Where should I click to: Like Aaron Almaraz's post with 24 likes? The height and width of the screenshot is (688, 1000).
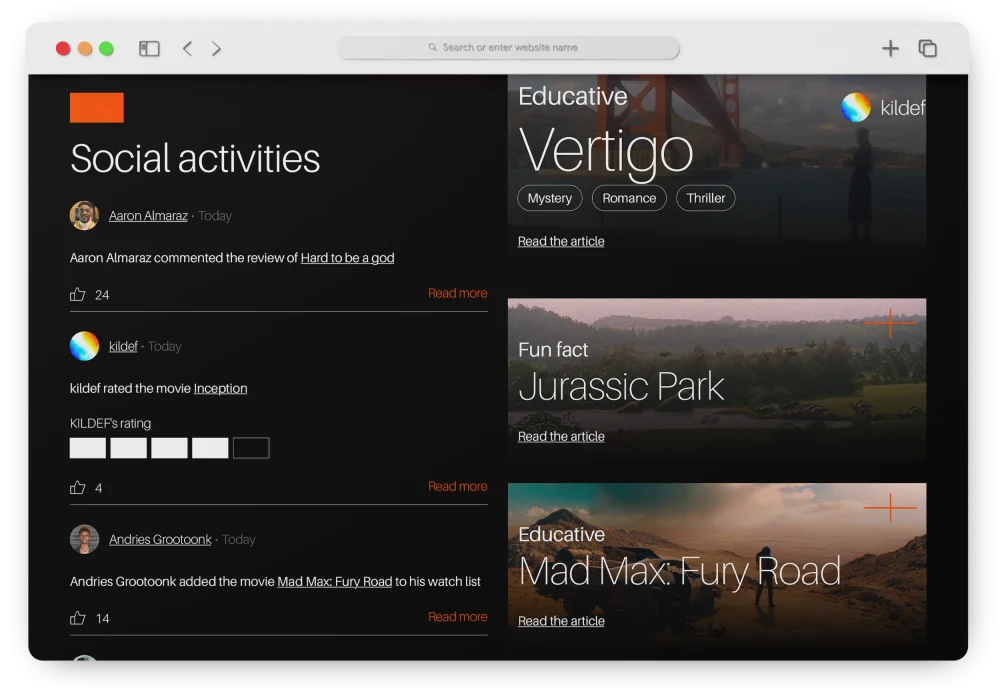click(78, 294)
